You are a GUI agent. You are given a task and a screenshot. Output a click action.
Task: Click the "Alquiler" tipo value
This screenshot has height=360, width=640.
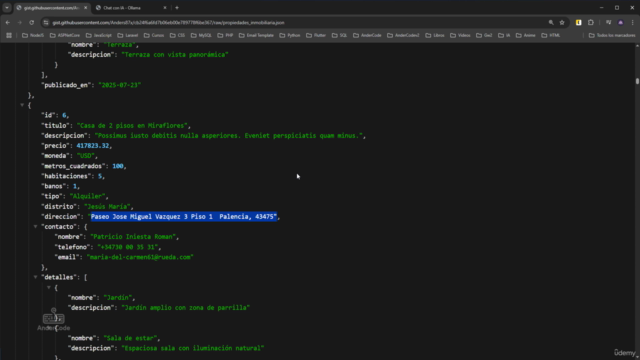coord(87,196)
